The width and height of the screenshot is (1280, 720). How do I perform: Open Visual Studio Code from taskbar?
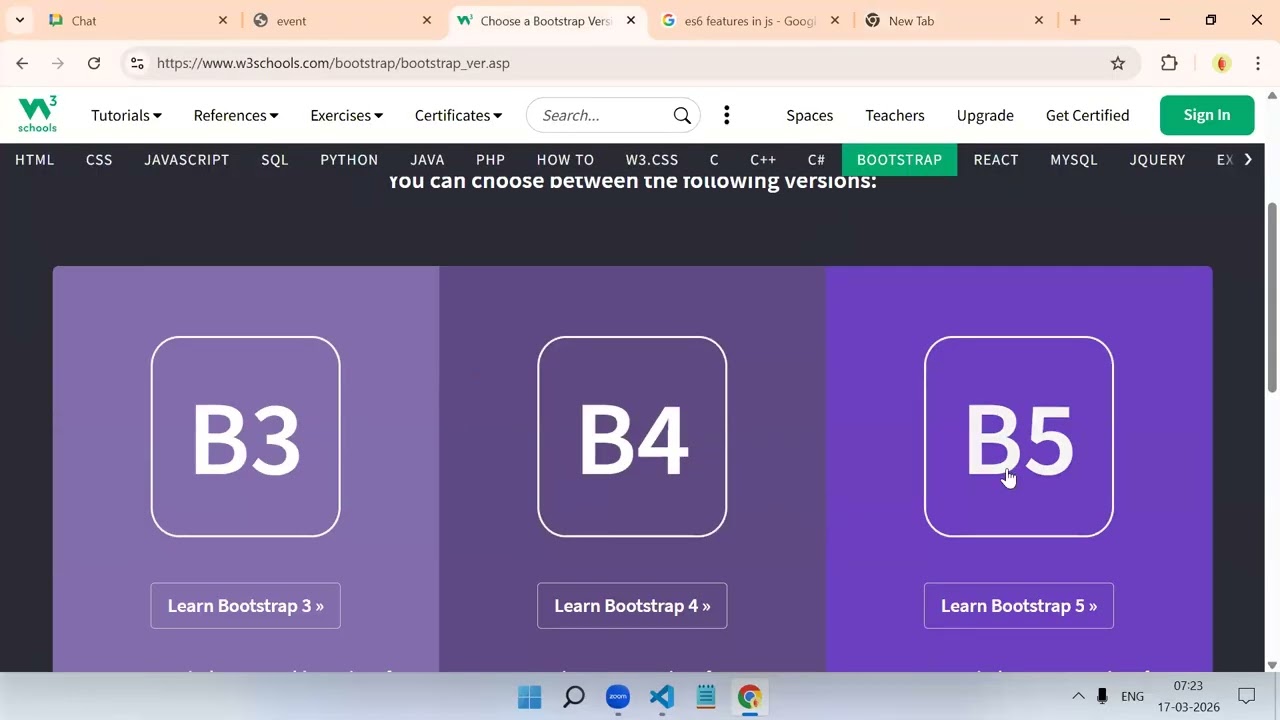(x=662, y=697)
